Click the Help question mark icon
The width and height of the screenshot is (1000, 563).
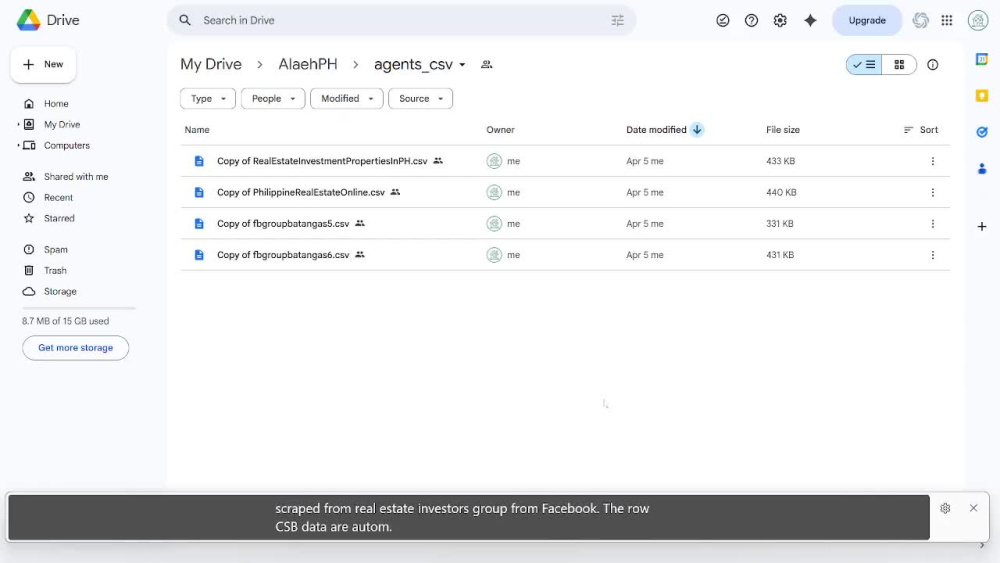click(x=751, y=20)
